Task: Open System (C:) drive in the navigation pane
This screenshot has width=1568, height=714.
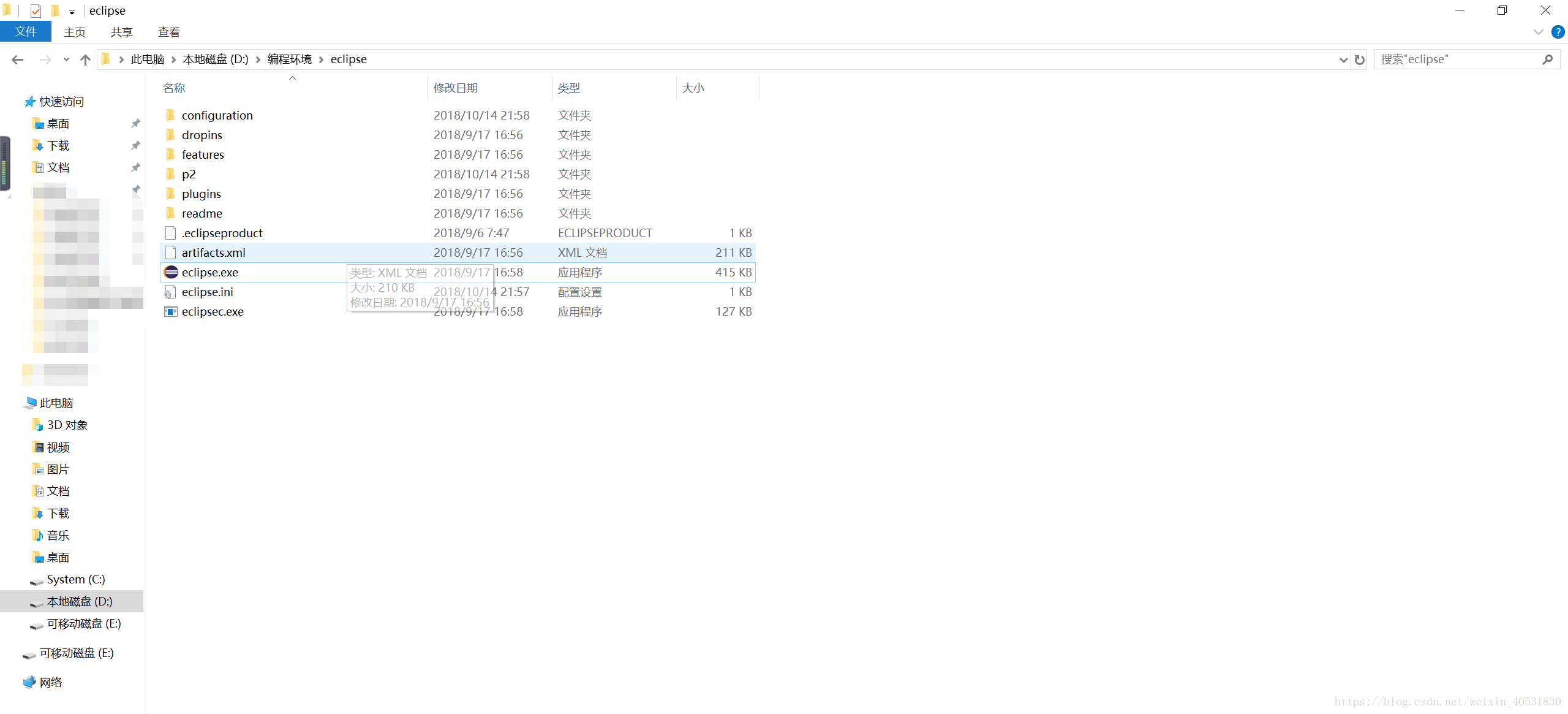Action: [76, 580]
